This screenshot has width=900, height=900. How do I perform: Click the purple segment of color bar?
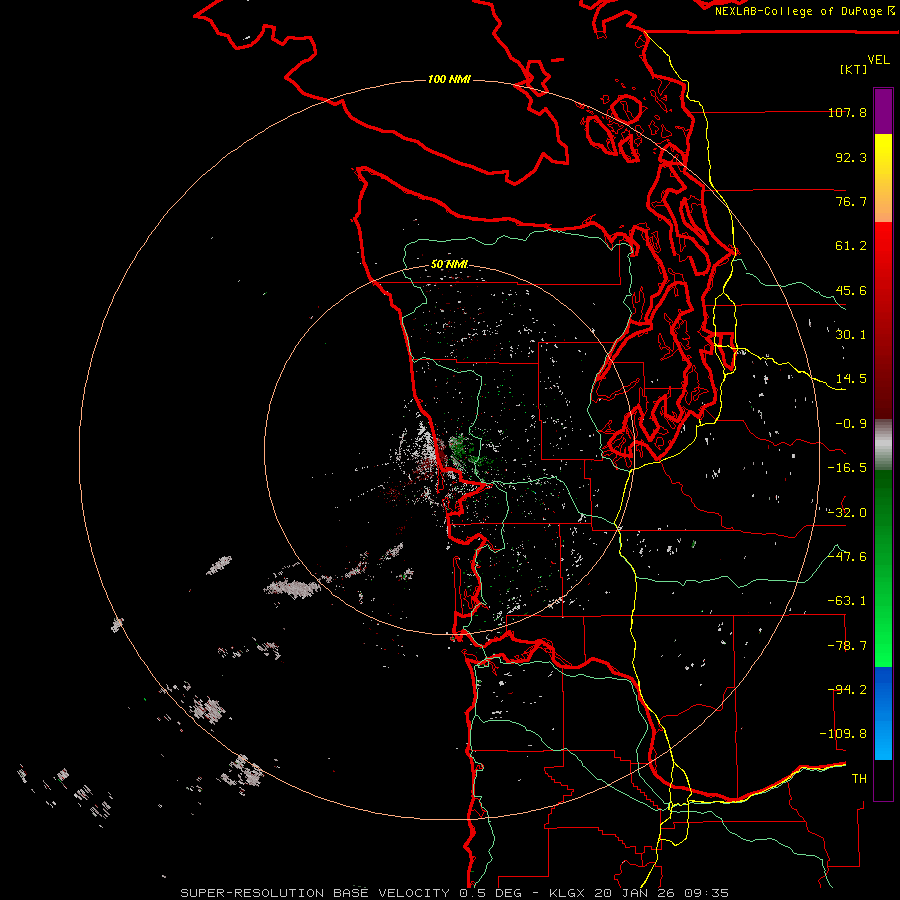(x=883, y=111)
